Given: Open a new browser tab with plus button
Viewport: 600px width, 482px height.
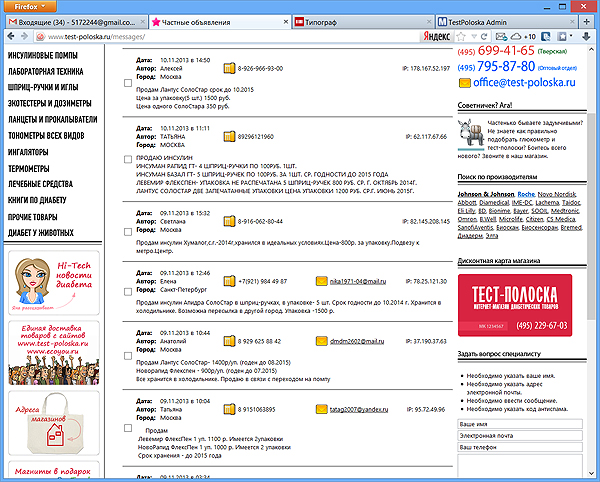Looking at the screenshot, I should (x=586, y=22).
